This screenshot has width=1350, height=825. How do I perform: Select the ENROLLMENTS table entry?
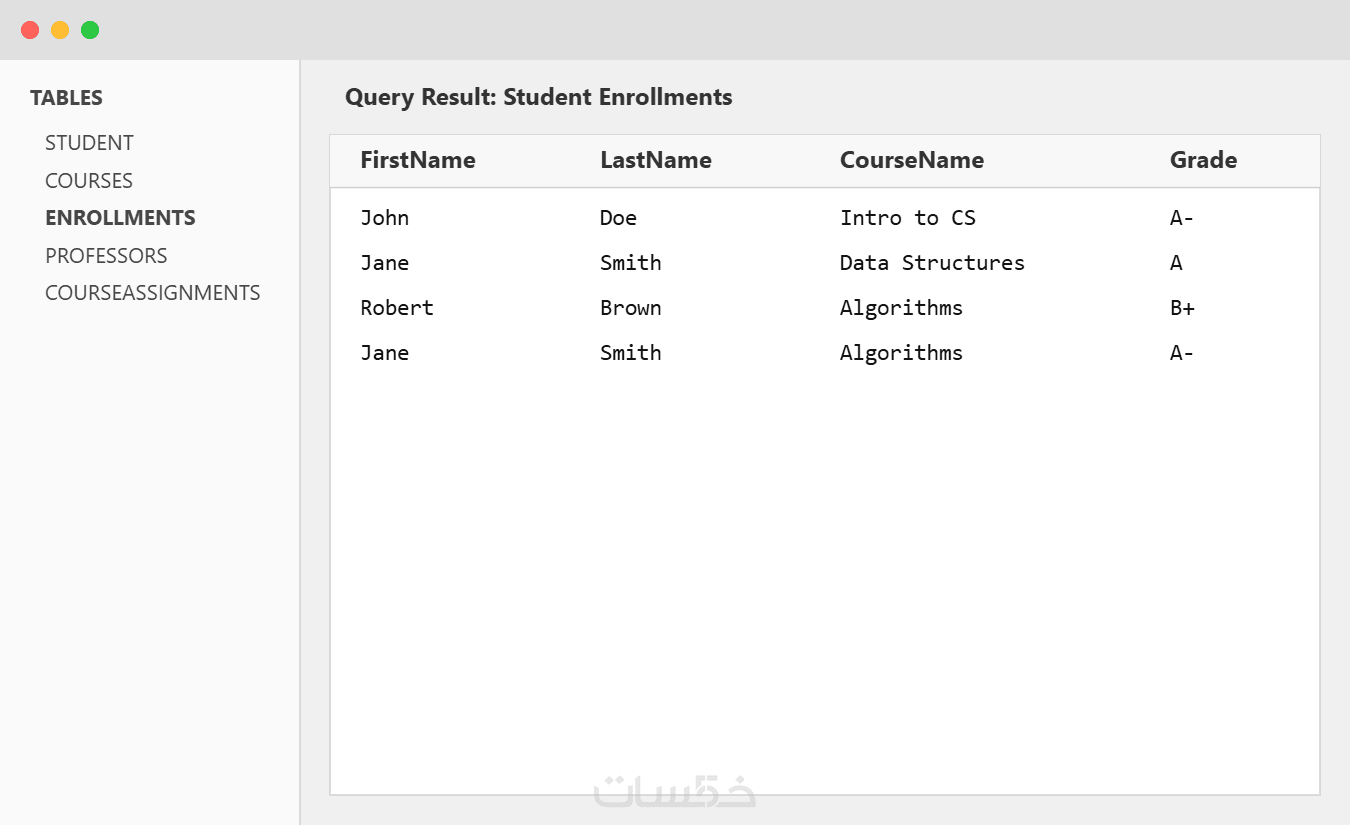(120, 218)
